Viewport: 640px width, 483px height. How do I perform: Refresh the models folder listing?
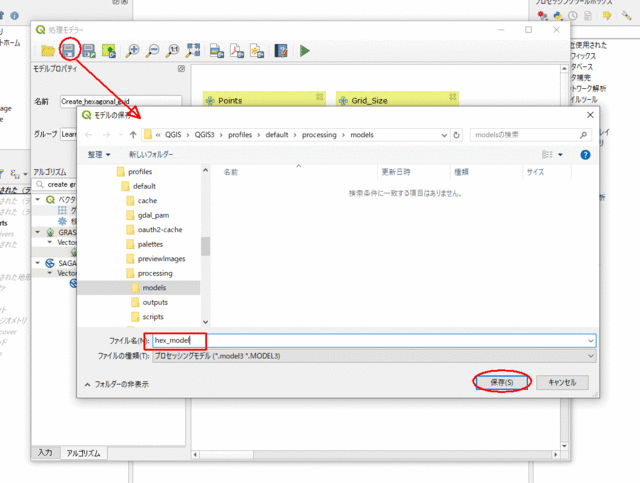(456, 135)
